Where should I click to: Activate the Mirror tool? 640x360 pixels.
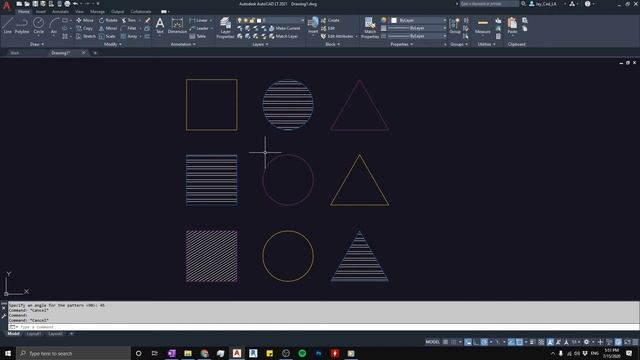coord(108,28)
